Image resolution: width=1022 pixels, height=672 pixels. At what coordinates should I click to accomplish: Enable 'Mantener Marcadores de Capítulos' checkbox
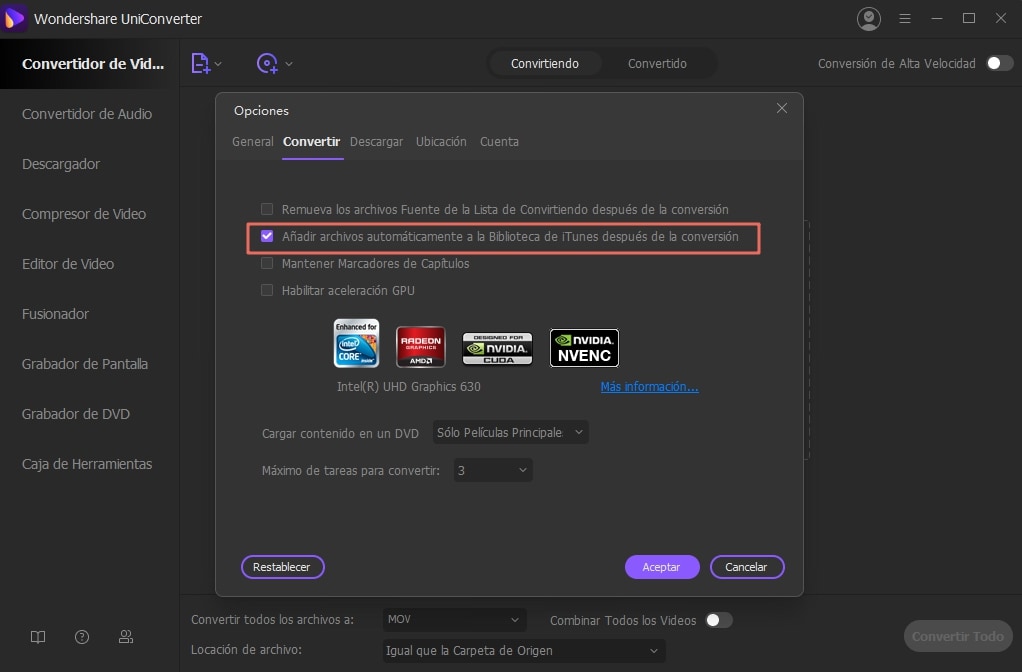click(267, 263)
